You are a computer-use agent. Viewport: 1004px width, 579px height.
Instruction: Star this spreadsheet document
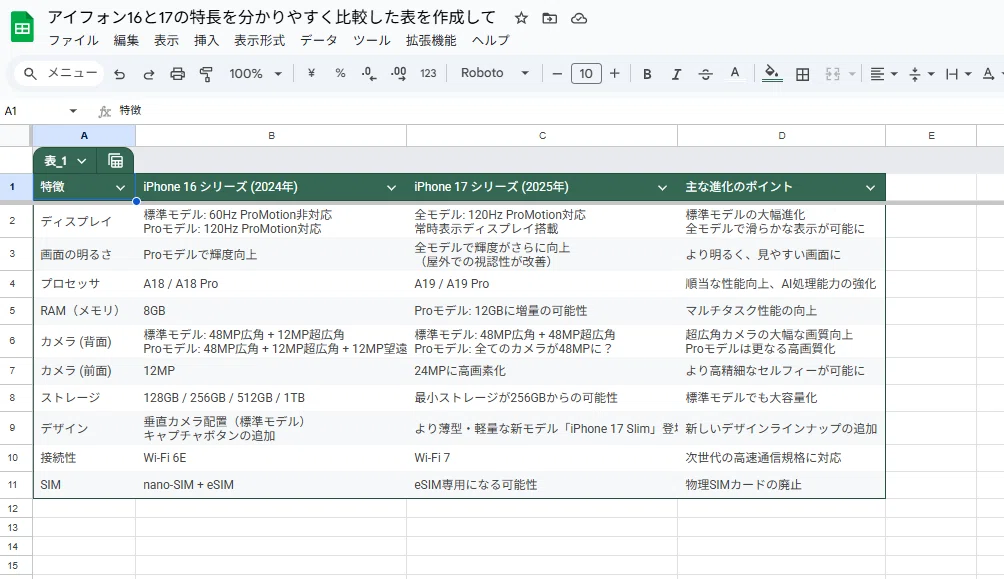tap(521, 18)
